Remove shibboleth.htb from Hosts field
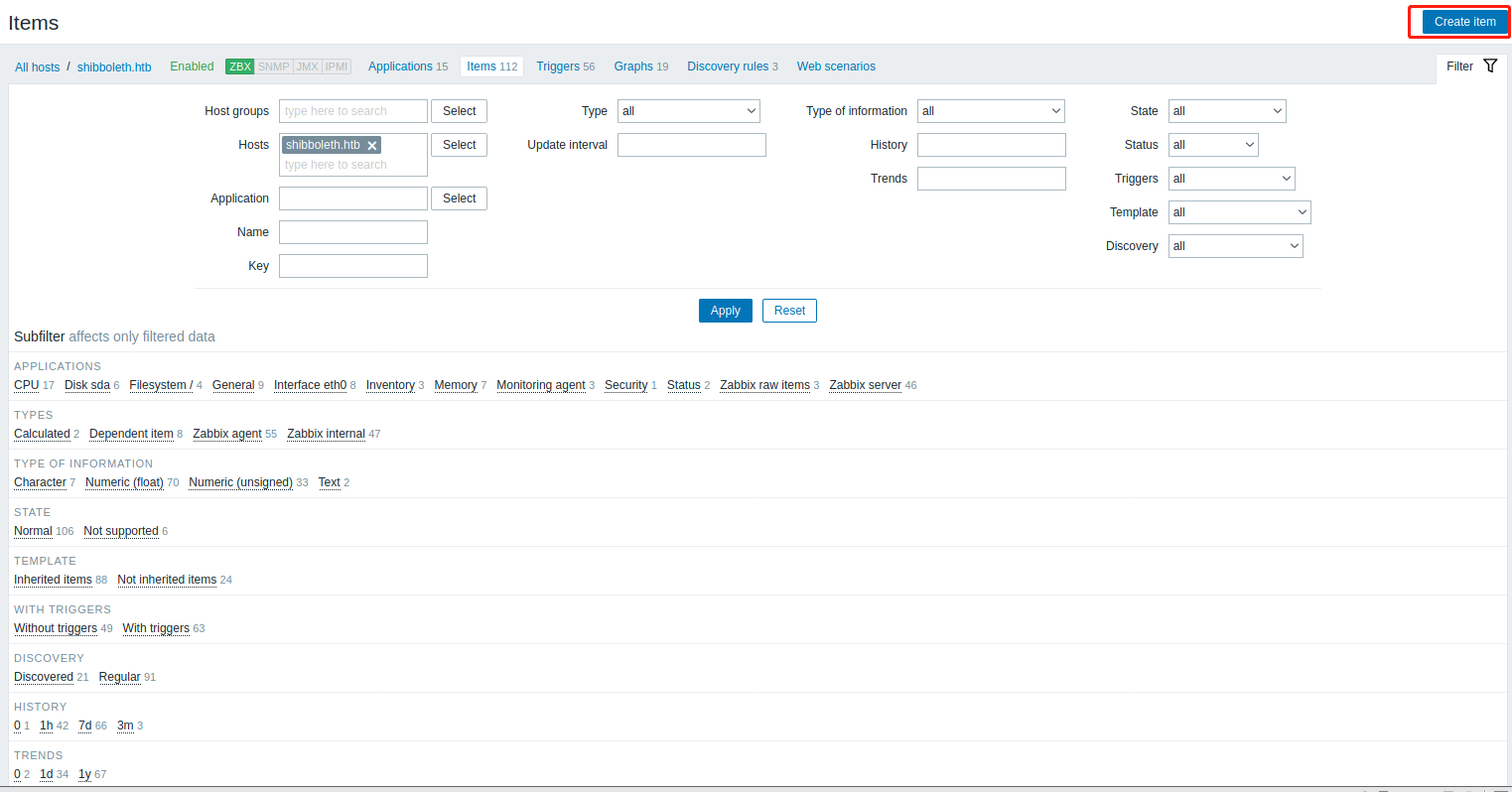The image size is (1512, 792). [x=372, y=146]
